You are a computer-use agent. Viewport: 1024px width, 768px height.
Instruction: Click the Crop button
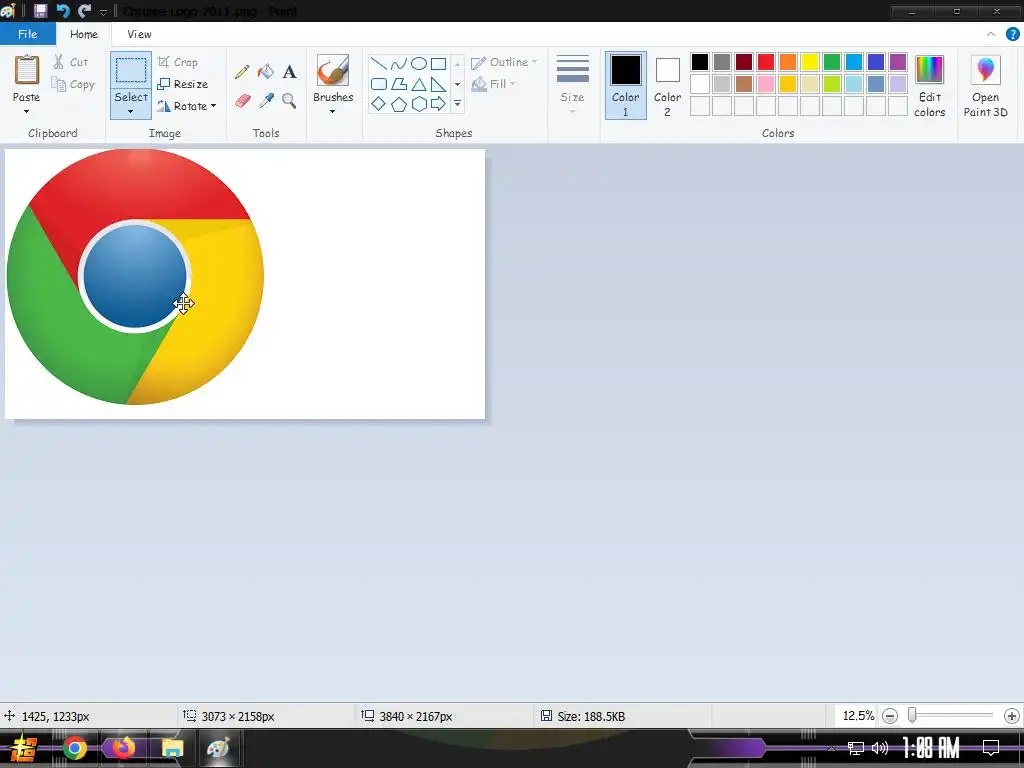point(178,62)
